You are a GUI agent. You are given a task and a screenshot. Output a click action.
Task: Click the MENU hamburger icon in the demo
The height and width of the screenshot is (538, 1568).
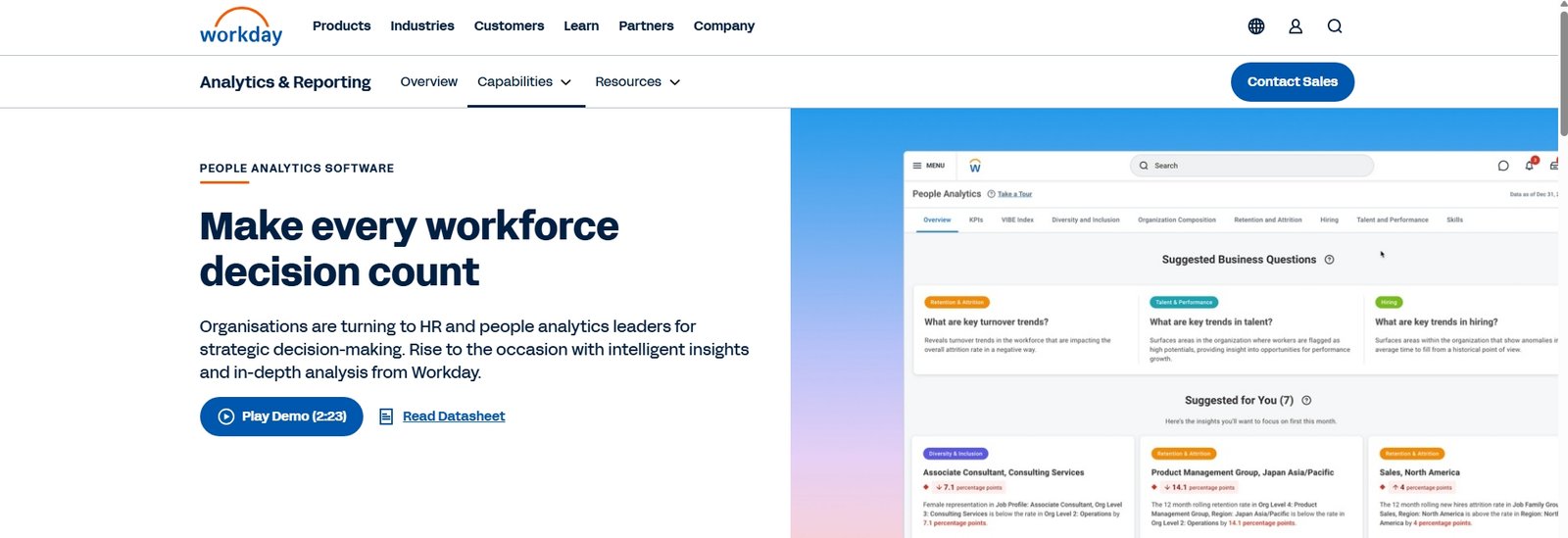[x=917, y=166]
